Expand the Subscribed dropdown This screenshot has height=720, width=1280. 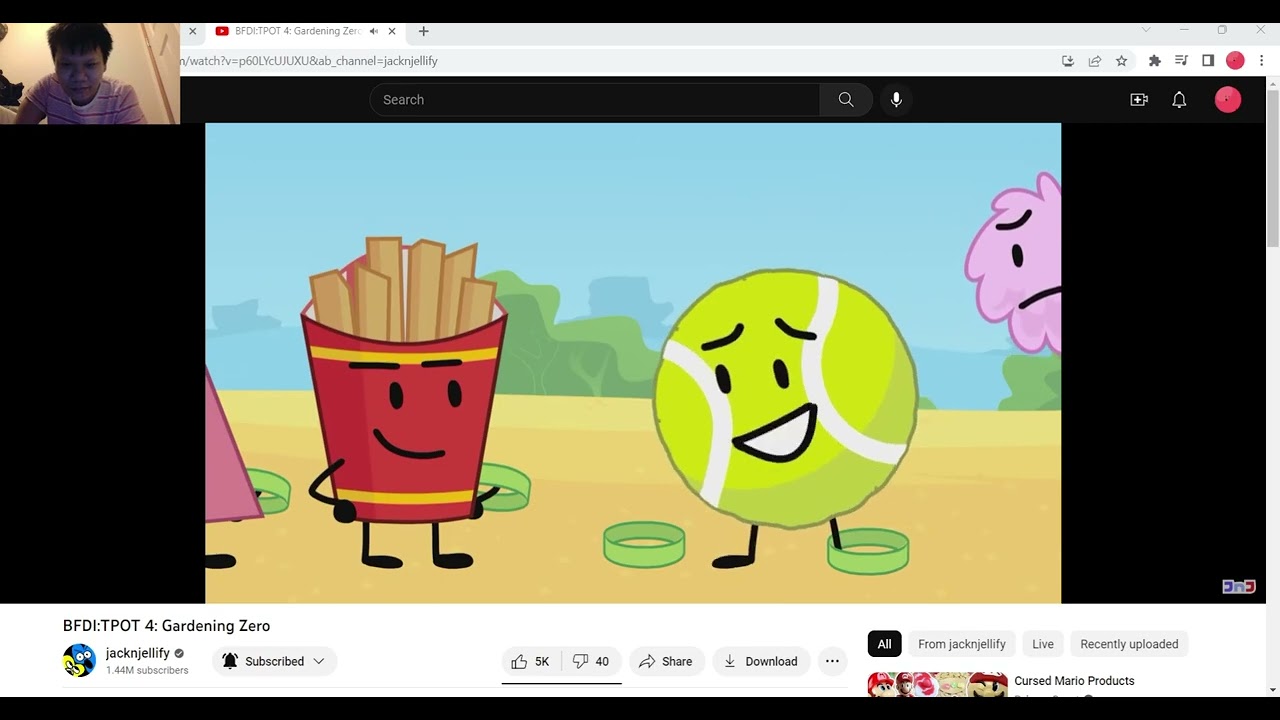coord(274,661)
